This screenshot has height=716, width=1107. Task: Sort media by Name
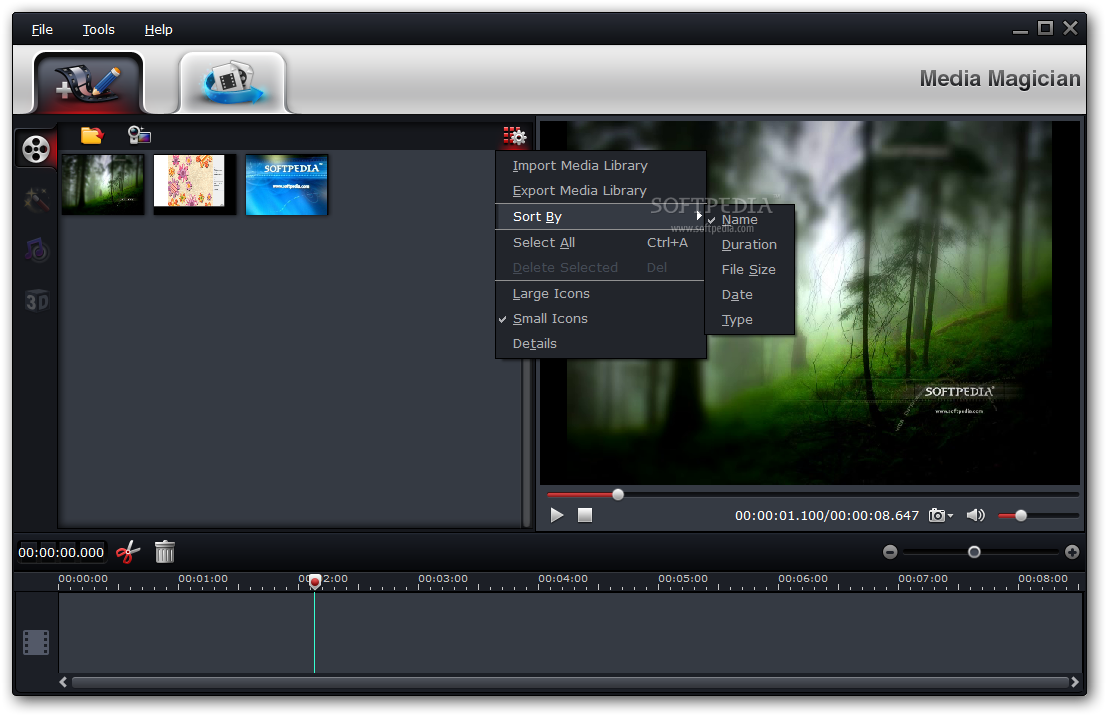point(750,220)
